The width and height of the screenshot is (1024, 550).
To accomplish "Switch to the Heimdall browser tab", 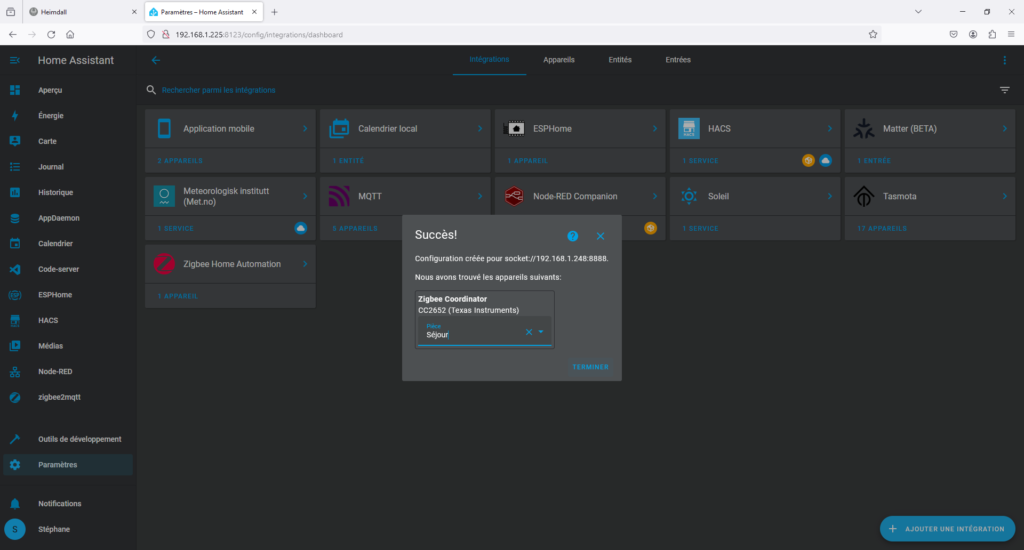I will point(82,12).
